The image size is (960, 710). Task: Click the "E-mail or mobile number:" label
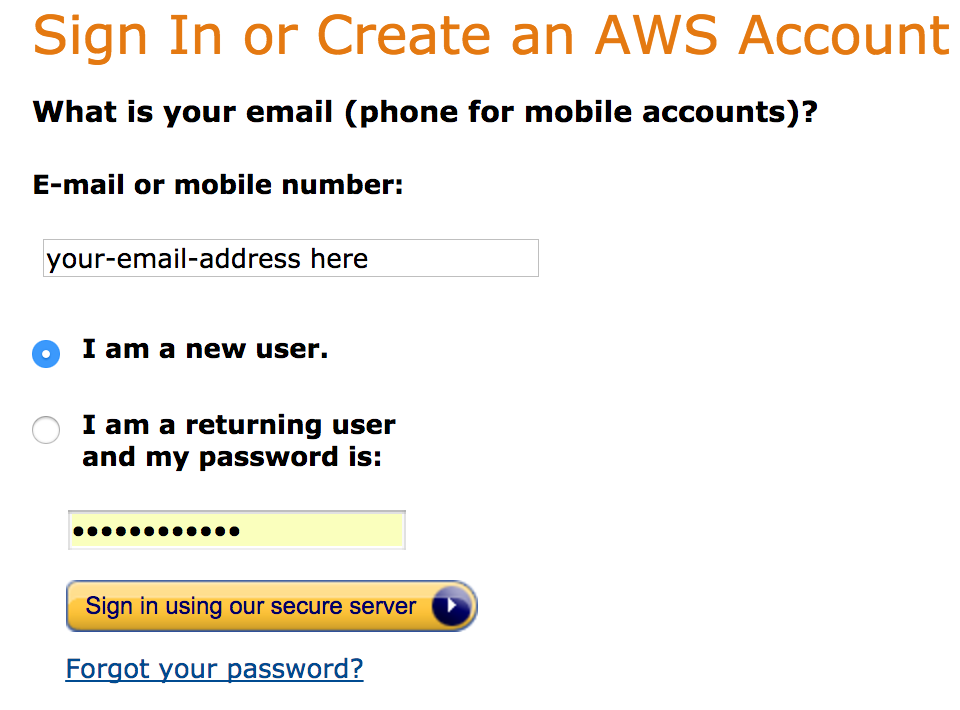click(x=218, y=185)
